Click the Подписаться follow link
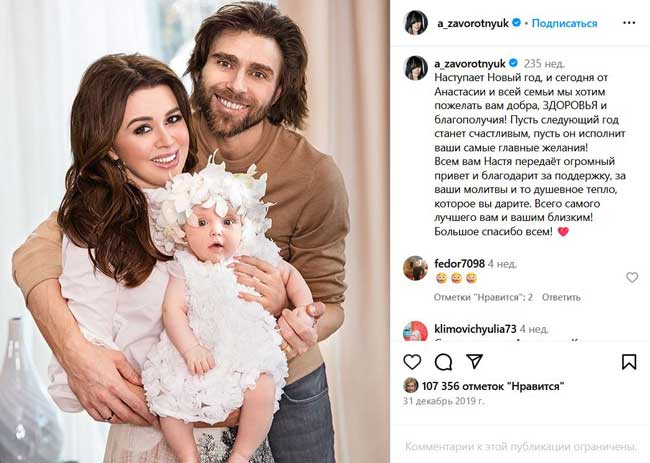This screenshot has width=650, height=463. (564, 23)
